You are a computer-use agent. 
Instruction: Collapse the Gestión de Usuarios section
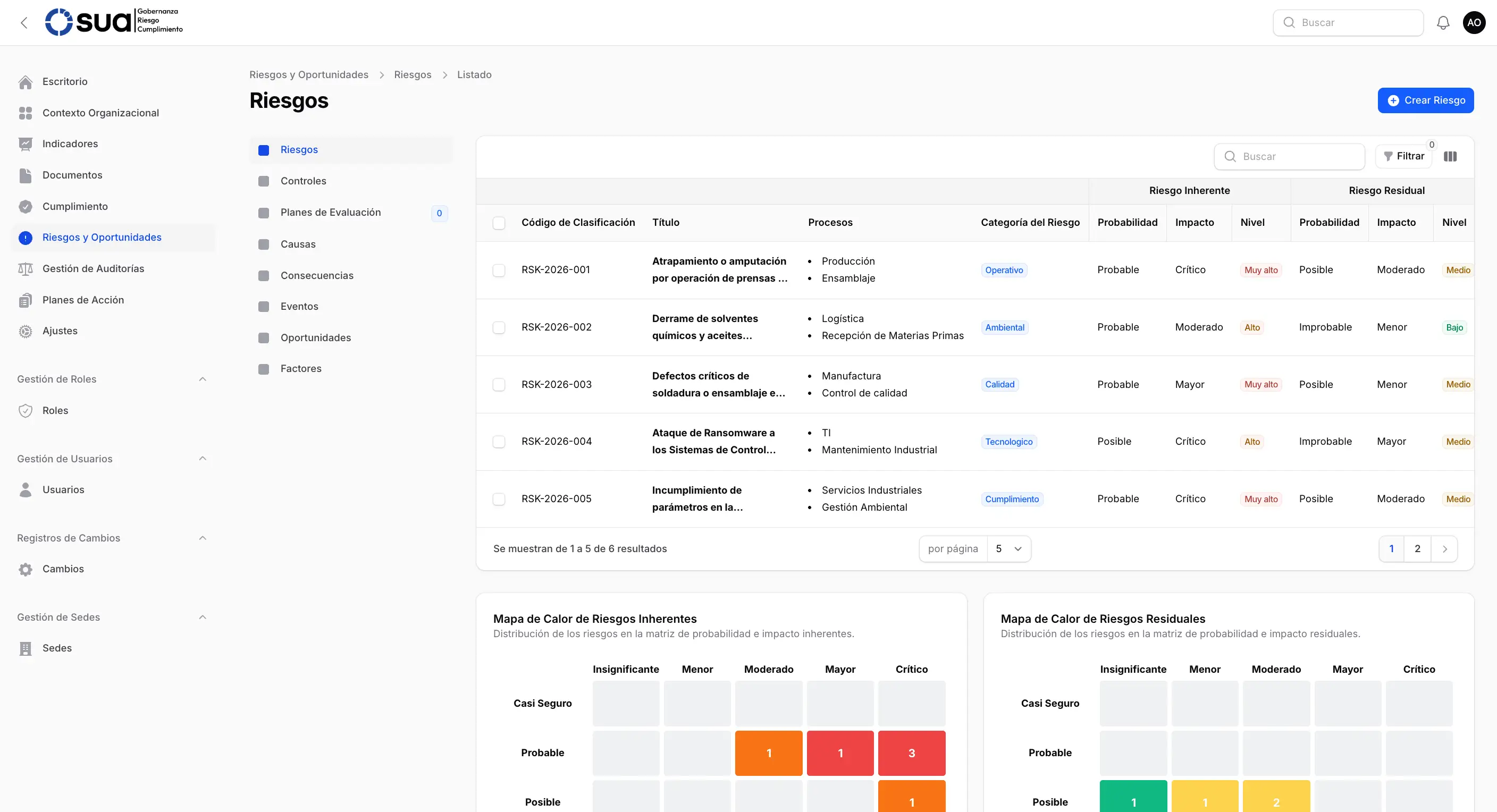tap(202, 459)
